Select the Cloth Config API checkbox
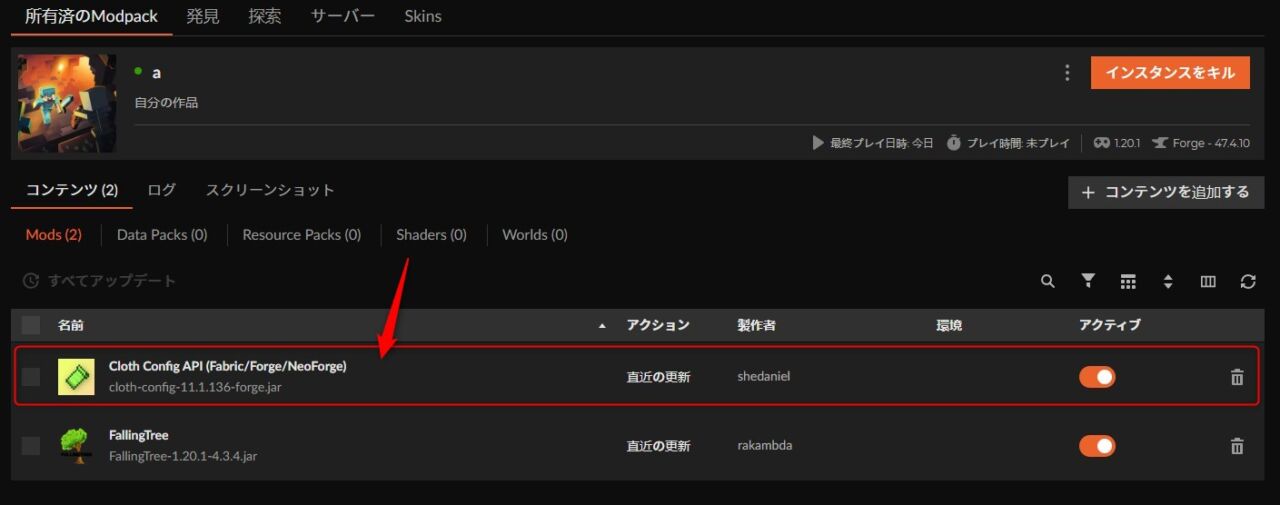The width and height of the screenshot is (1280, 505). 31,376
